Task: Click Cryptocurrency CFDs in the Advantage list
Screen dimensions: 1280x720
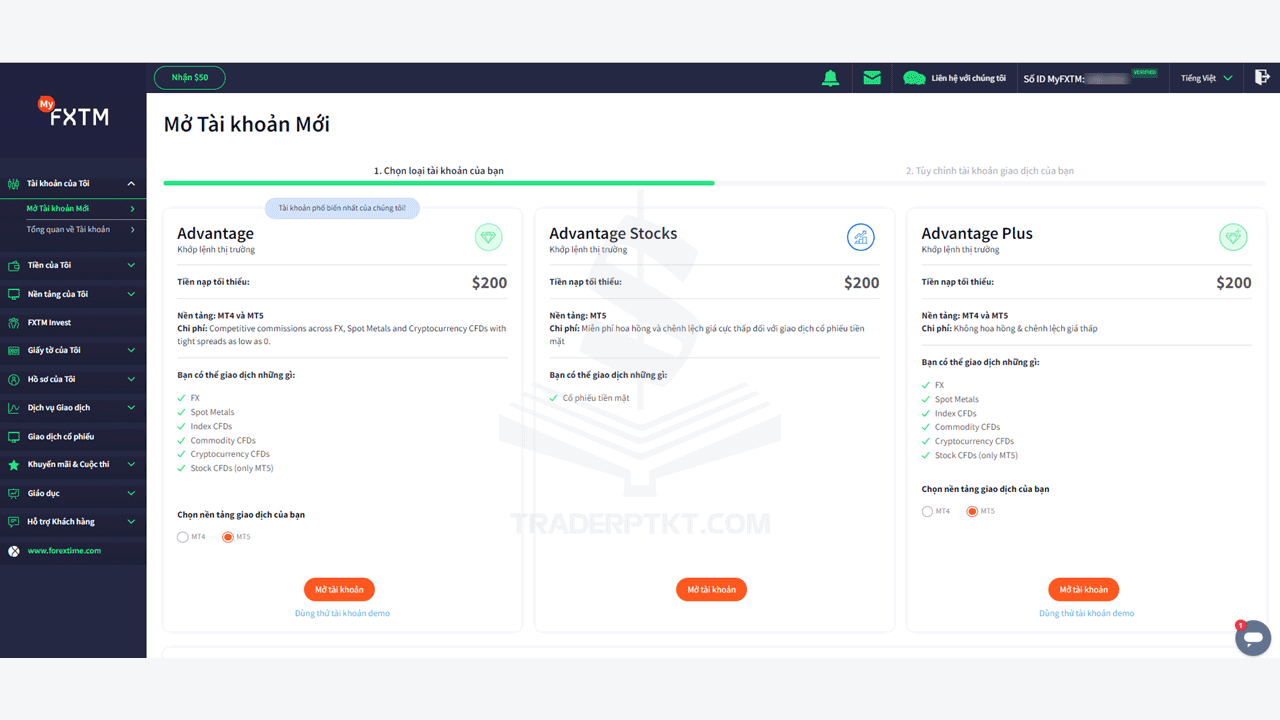Action: click(230, 455)
